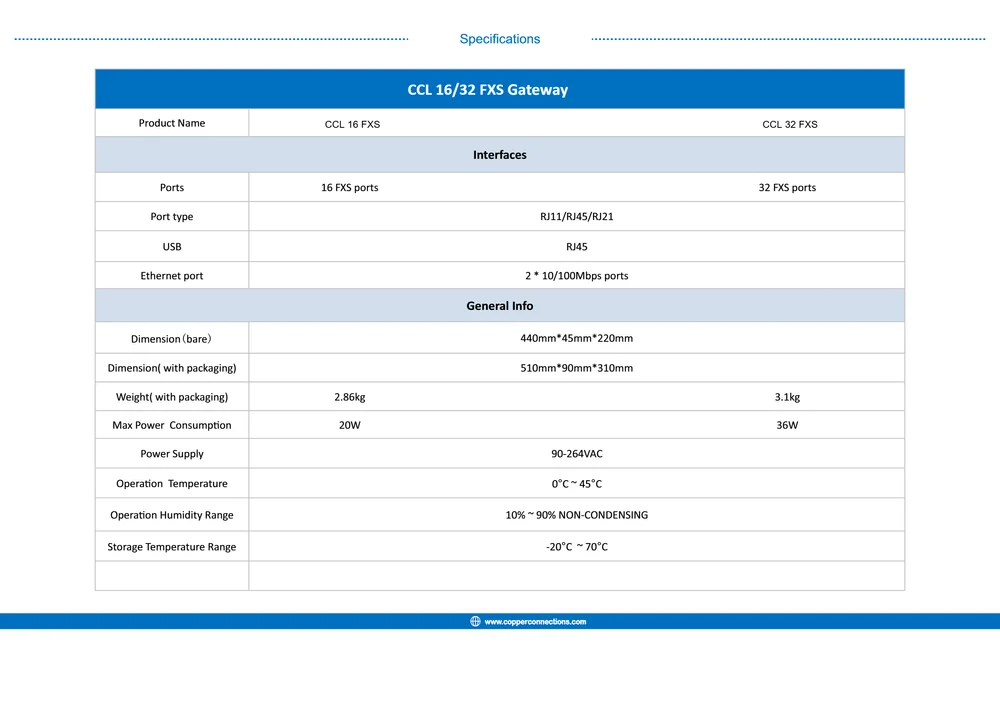Click the 36W max power value
This screenshot has width=1000, height=708.
pyautogui.click(x=787, y=425)
